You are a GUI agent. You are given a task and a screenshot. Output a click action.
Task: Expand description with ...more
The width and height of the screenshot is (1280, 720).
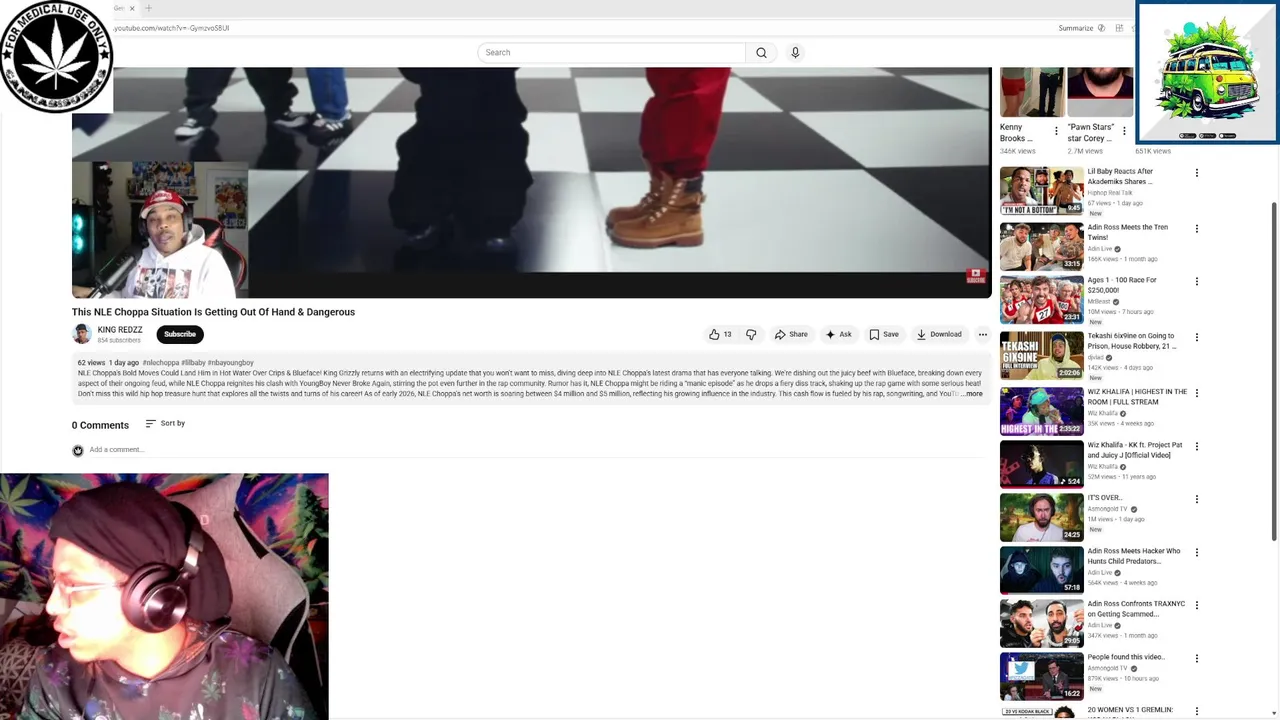click(x=972, y=394)
